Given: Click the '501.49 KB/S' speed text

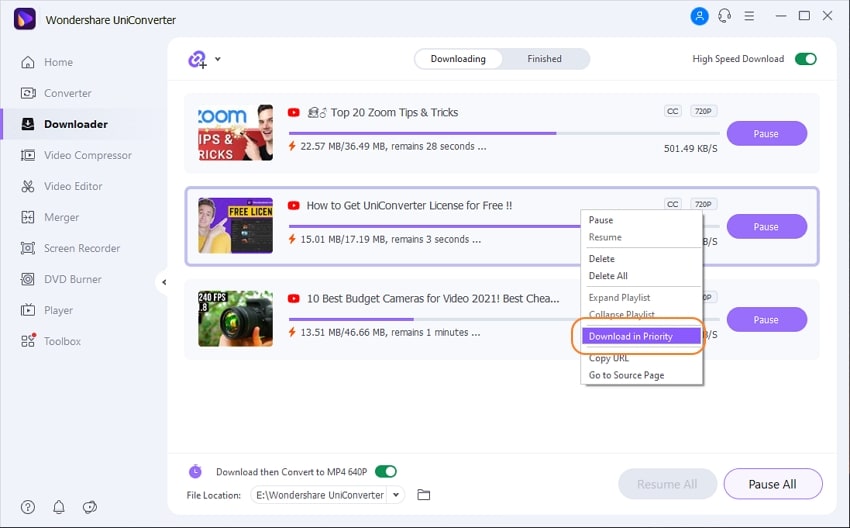Looking at the screenshot, I should [691, 149].
